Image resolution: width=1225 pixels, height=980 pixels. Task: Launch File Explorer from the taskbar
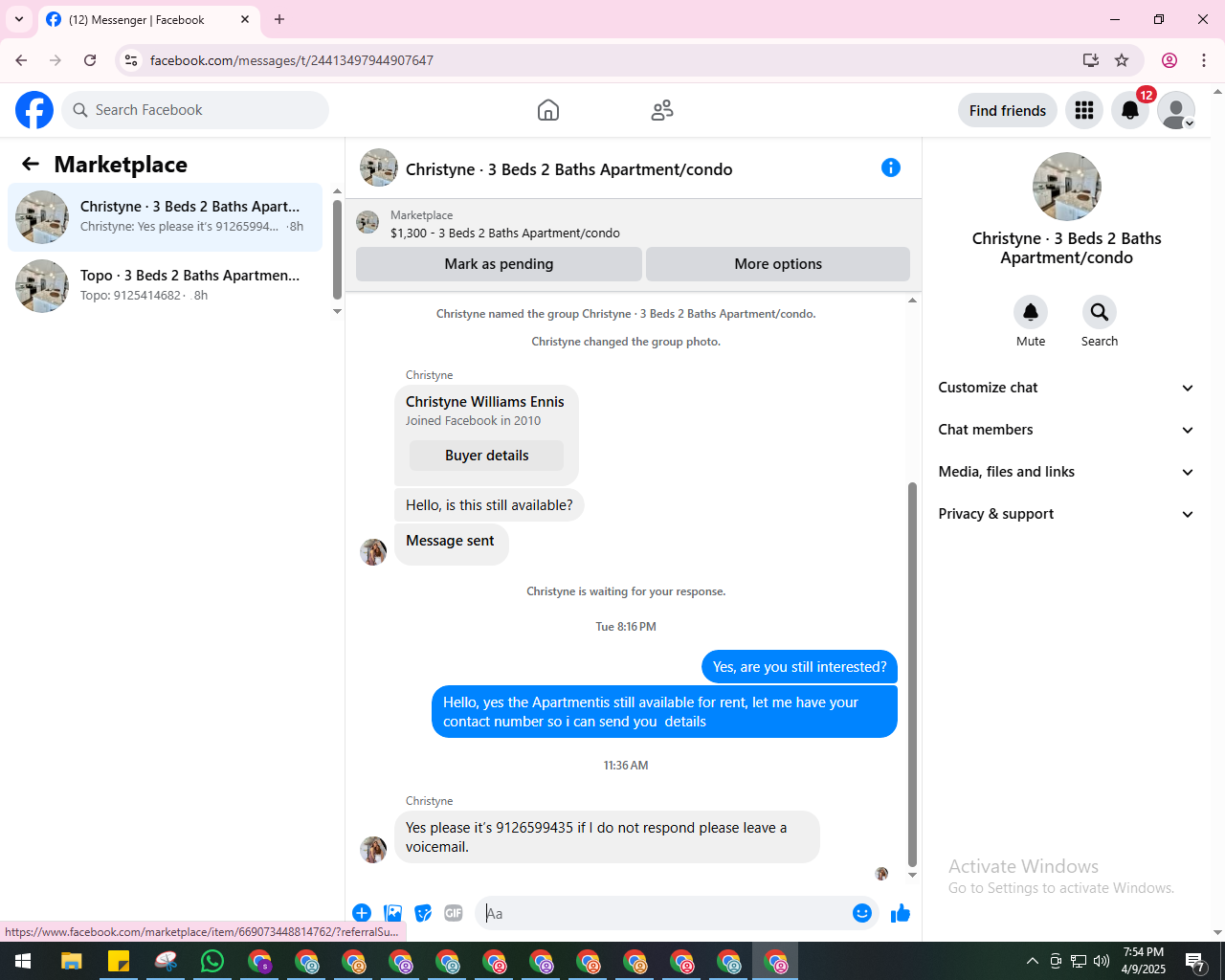pyautogui.click(x=72, y=961)
